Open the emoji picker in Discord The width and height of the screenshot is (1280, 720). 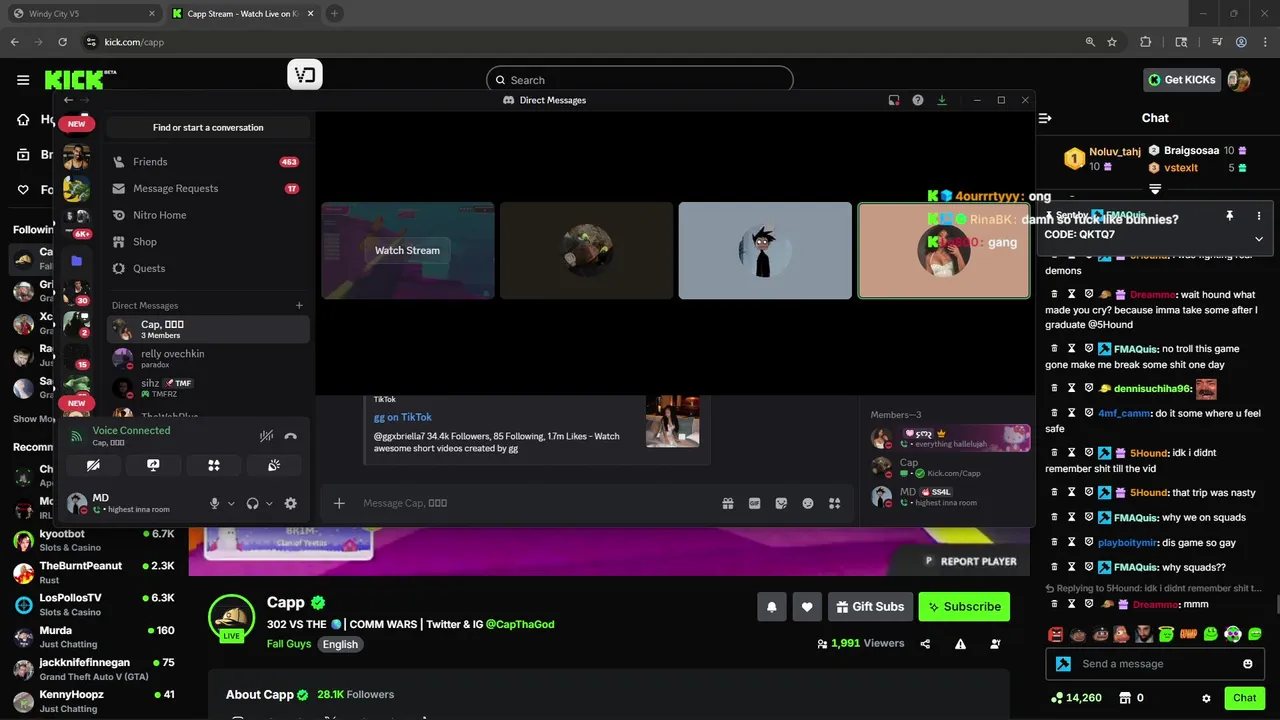(808, 504)
